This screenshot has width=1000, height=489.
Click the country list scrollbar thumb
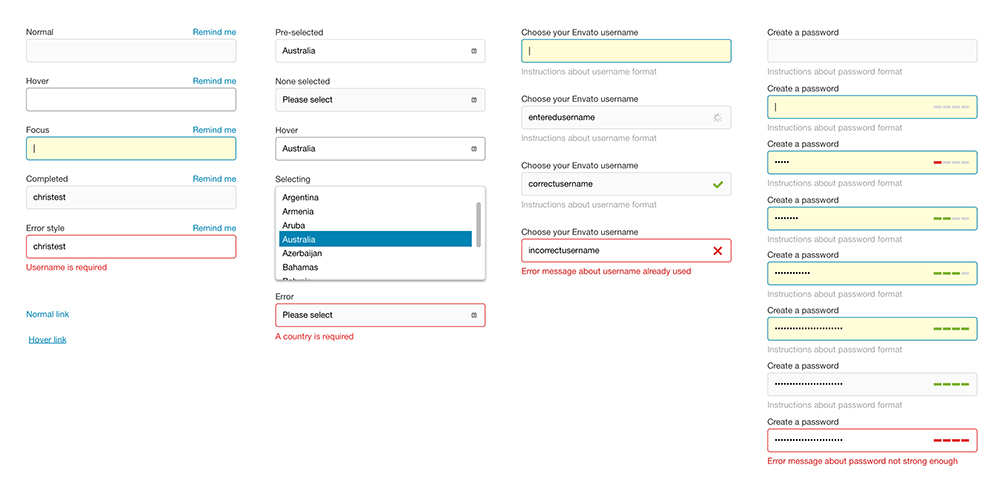(478, 224)
